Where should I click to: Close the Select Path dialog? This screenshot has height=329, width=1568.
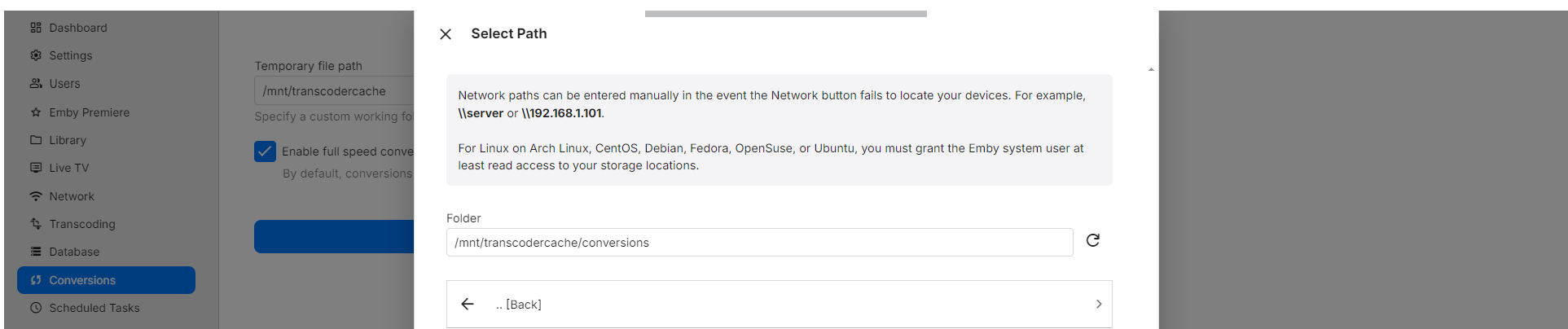[x=446, y=34]
